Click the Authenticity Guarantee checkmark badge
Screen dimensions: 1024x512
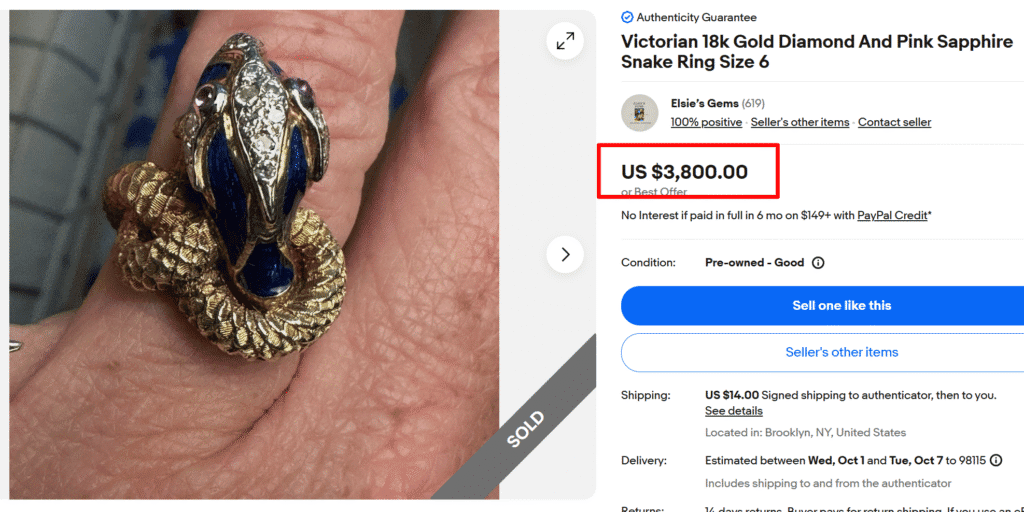[x=627, y=17]
